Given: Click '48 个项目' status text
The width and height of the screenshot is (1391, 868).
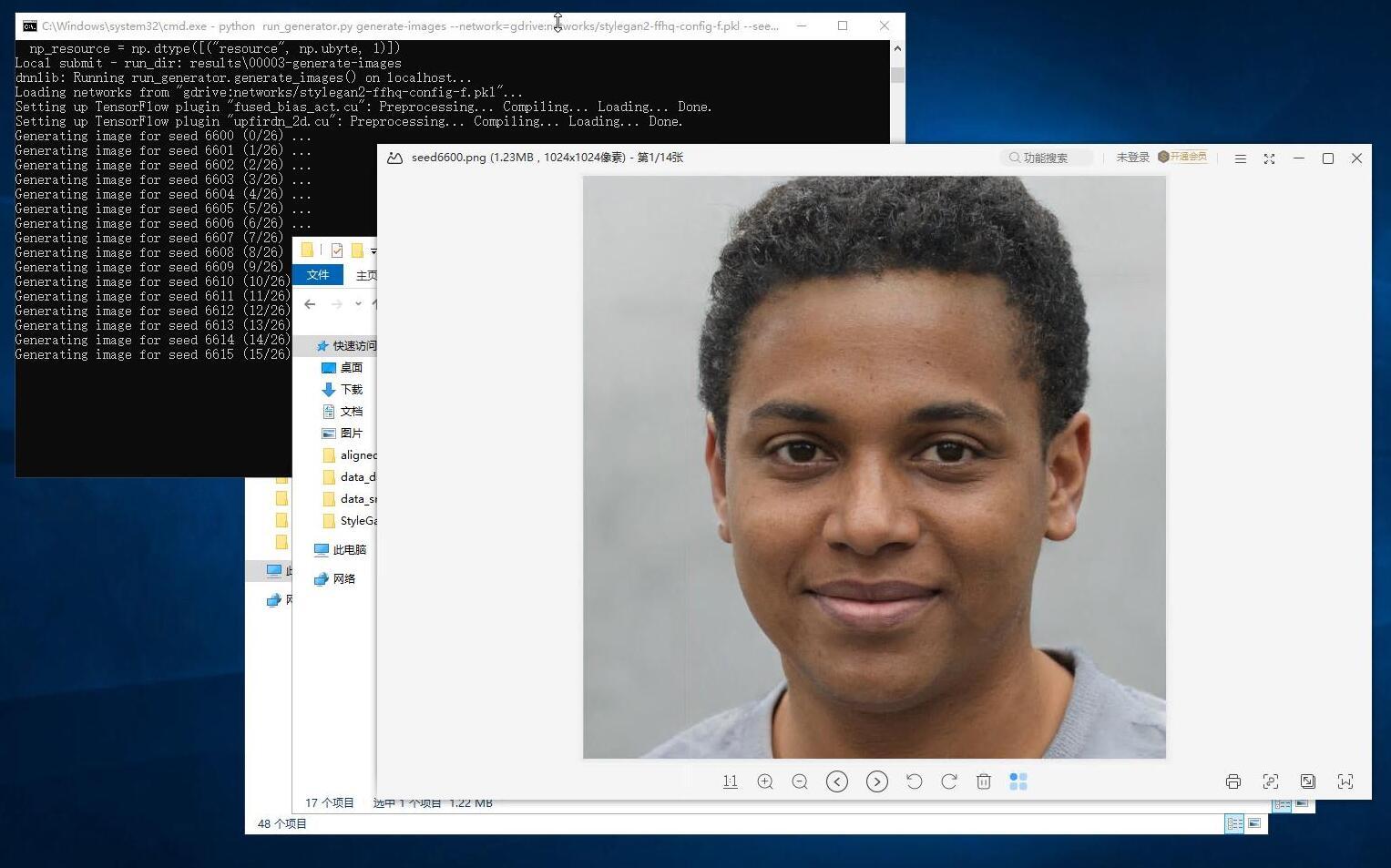Looking at the screenshot, I should pyautogui.click(x=282, y=823).
